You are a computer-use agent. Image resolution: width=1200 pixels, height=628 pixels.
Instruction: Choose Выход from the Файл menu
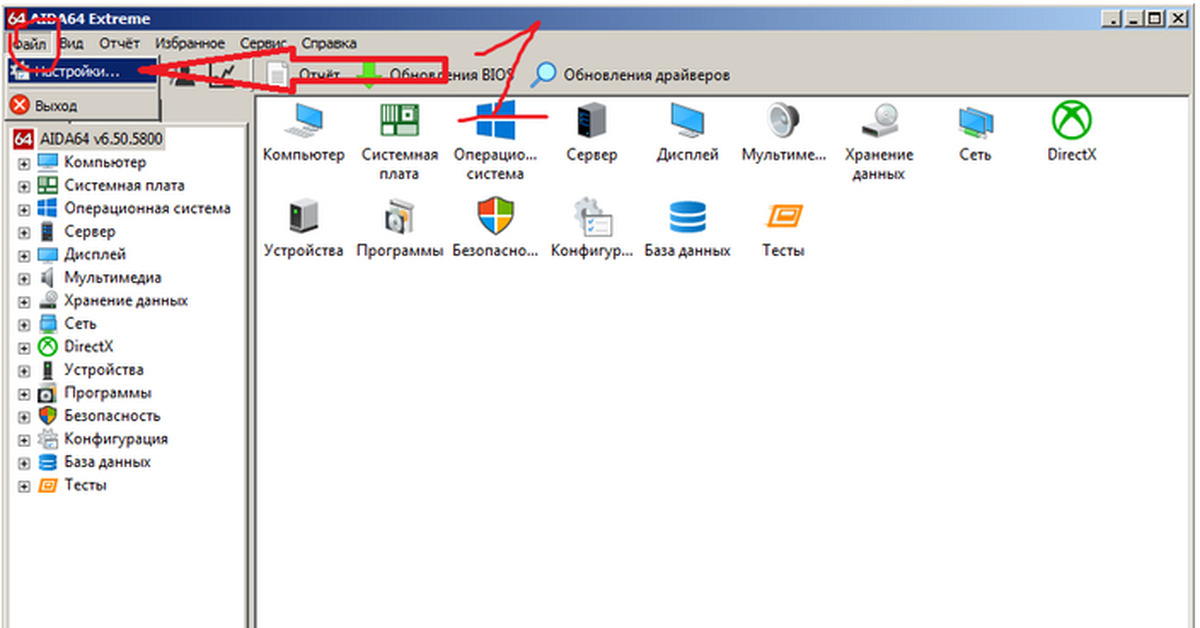[80, 105]
